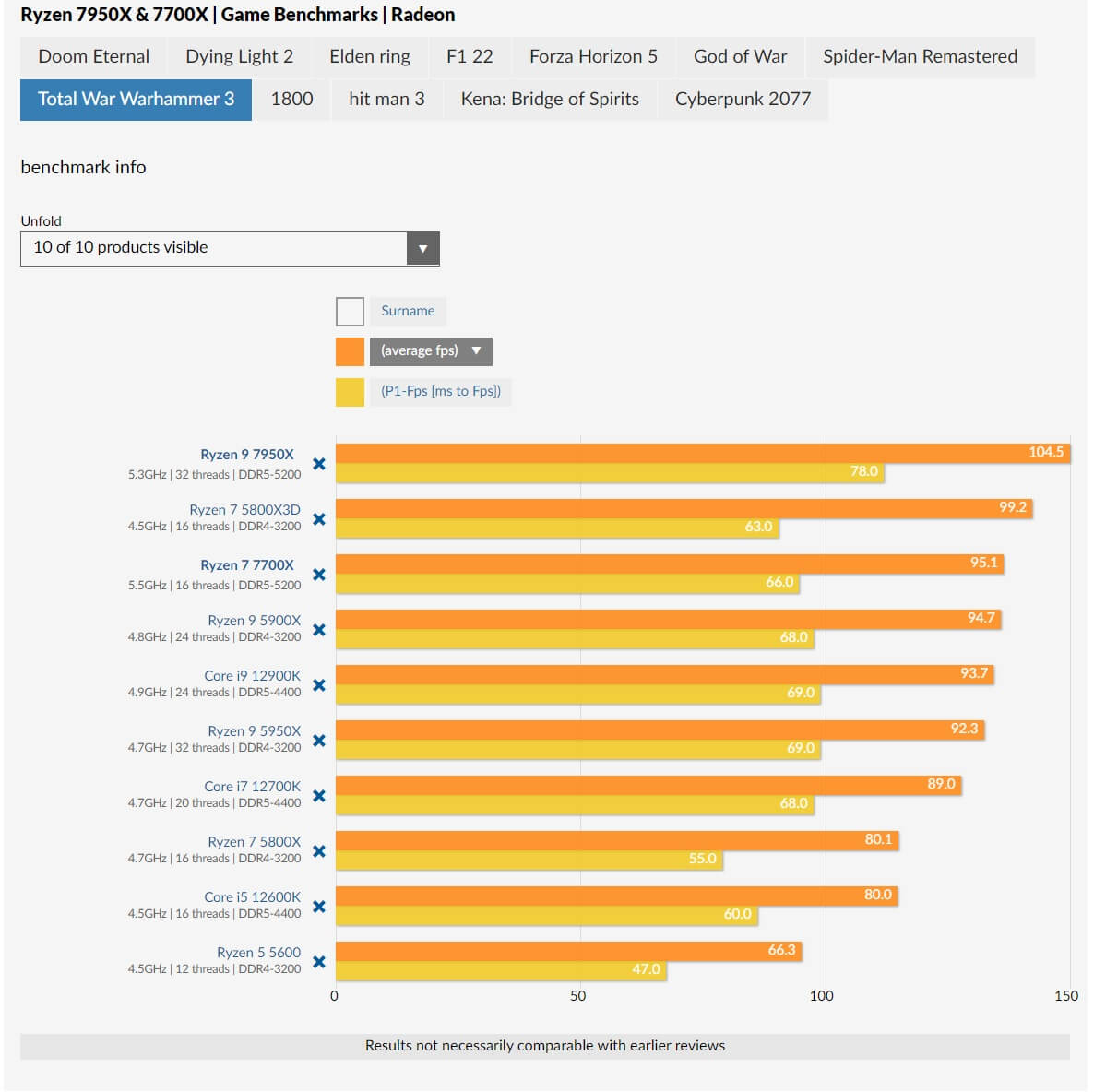
Task: Hide Ryzen 9 5900X via its X icon
Action: coord(318,630)
